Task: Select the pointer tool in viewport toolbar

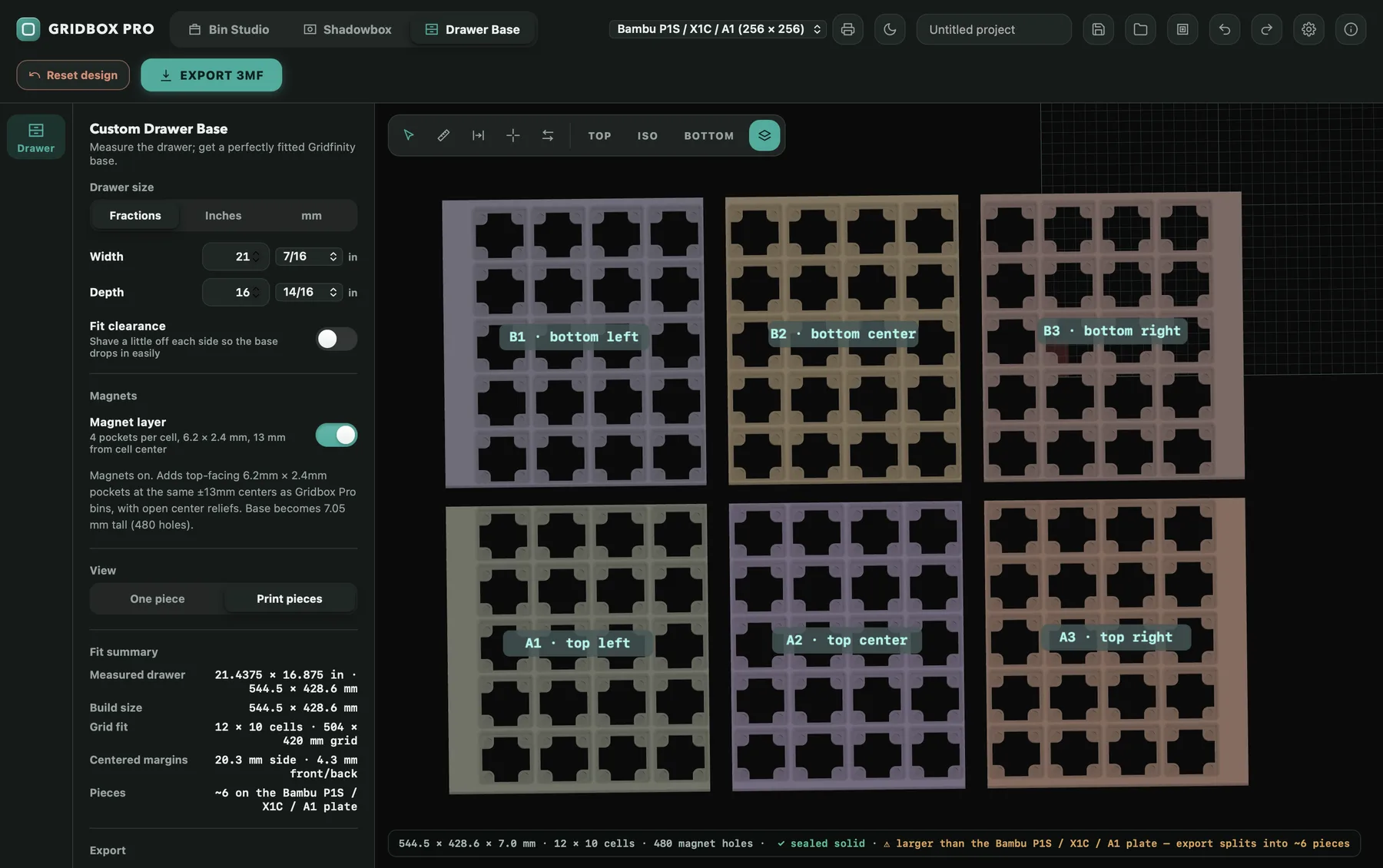Action: click(x=409, y=135)
